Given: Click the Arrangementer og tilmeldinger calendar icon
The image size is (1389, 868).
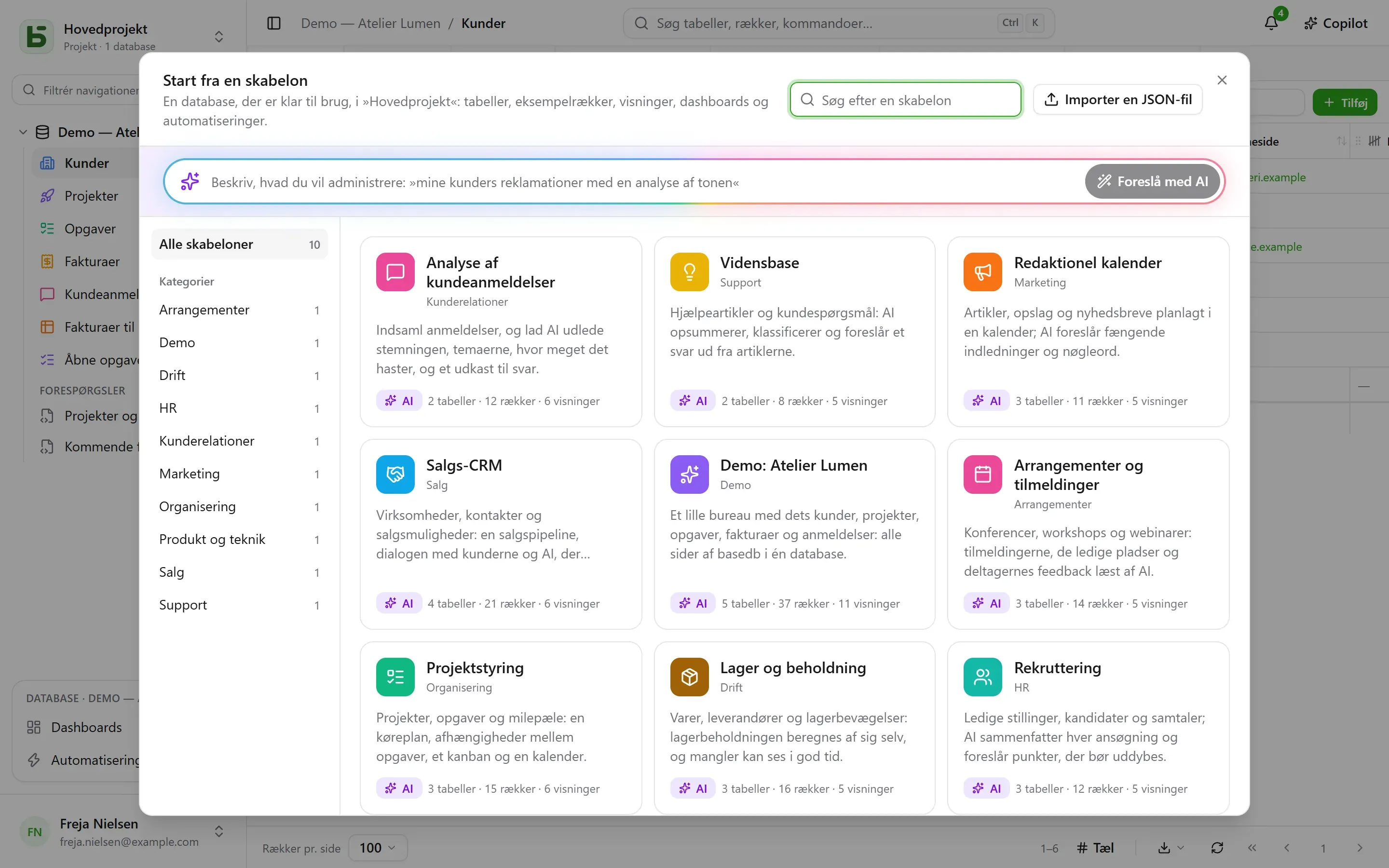Looking at the screenshot, I should click(982, 474).
